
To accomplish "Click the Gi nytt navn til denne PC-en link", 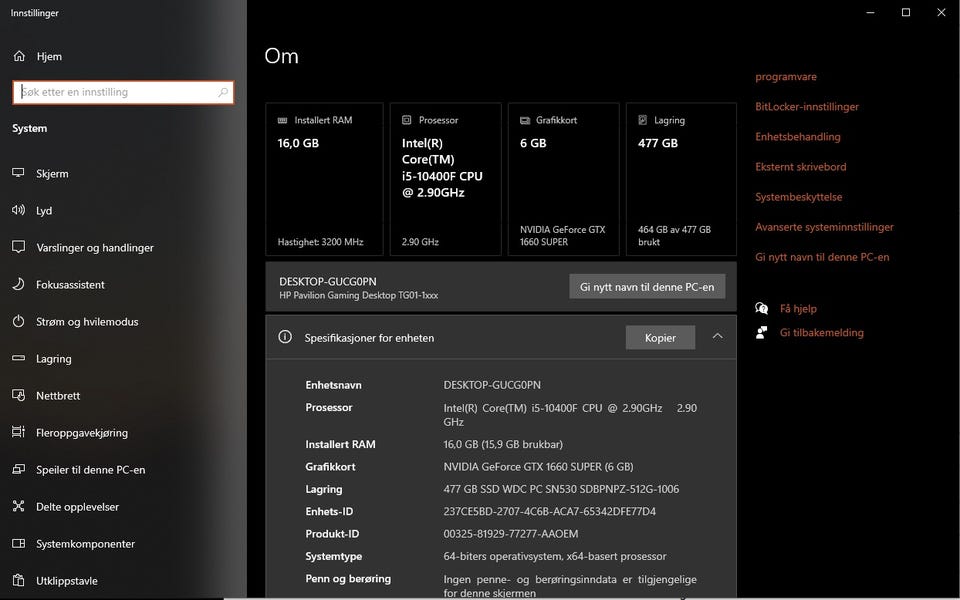I will tap(822, 257).
